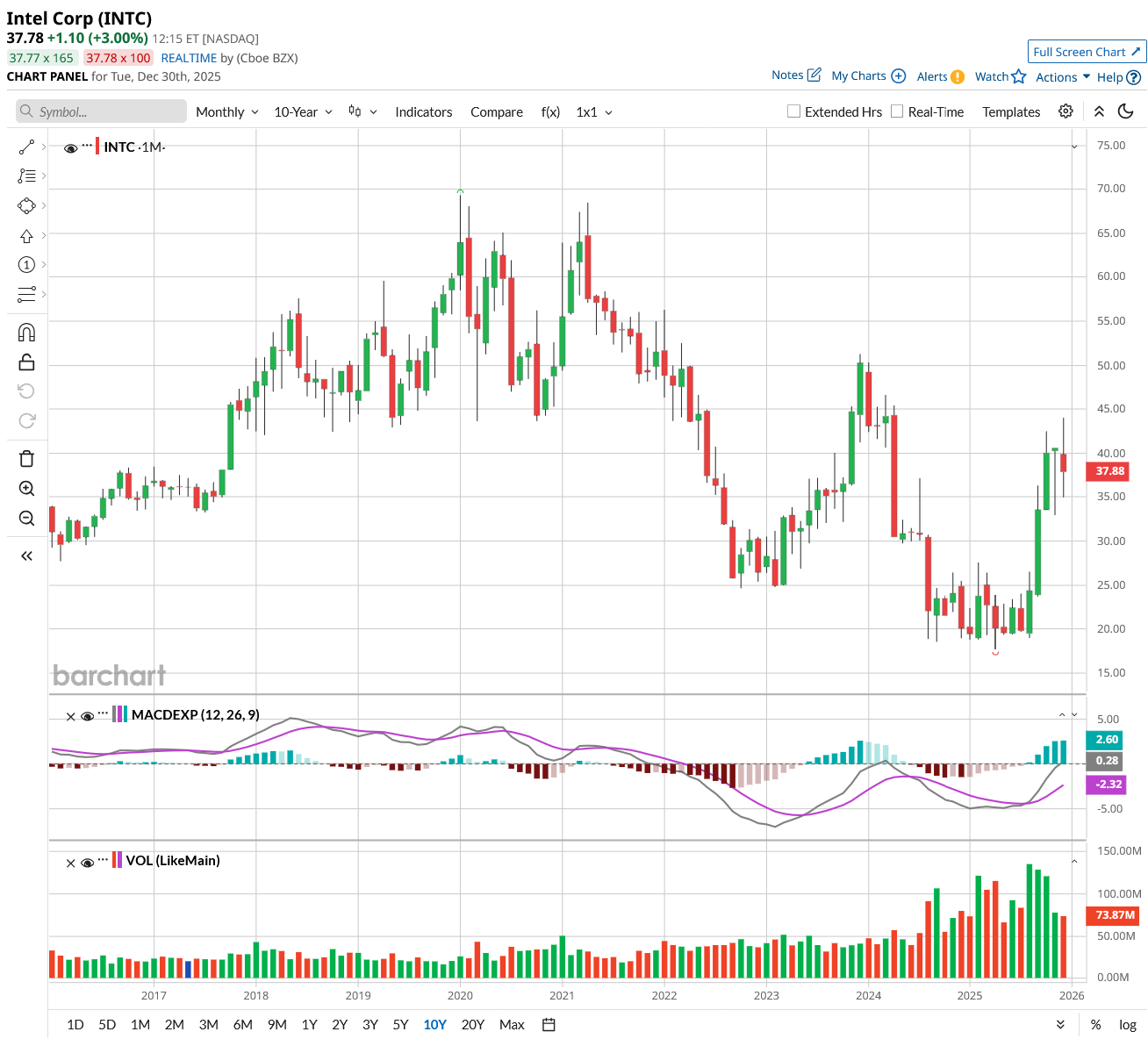Collapse the drawing toolbar with double arrows
Viewport: 1148px width, 1039px height.
26,555
